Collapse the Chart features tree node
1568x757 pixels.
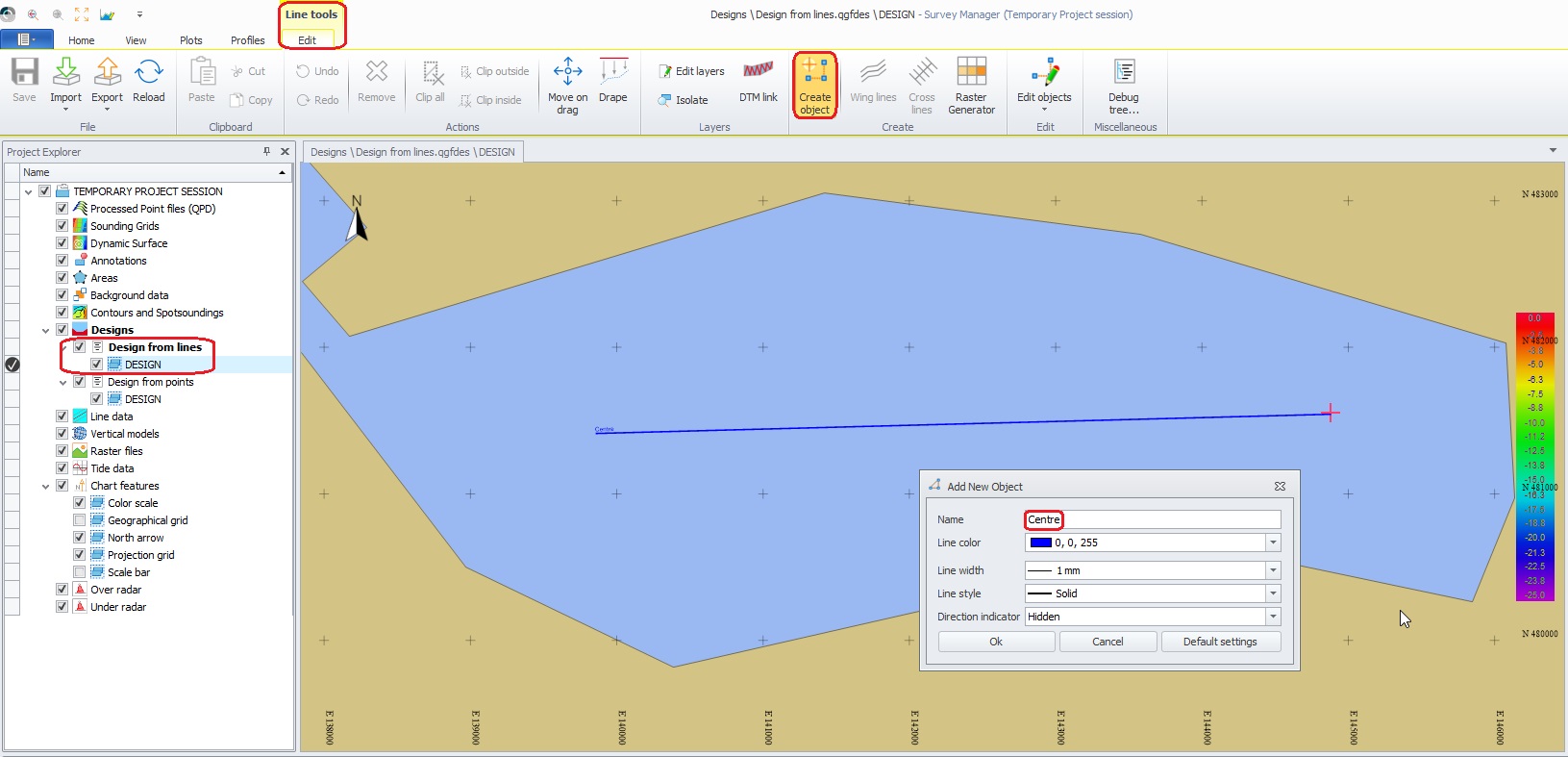45,487
